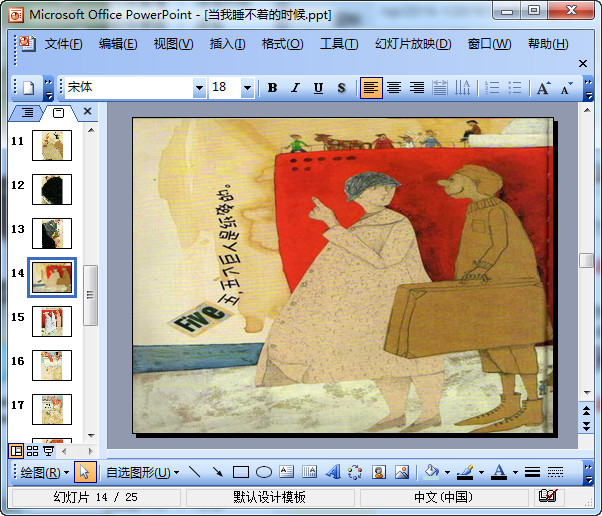Expand Formatting toolbar options at right
This screenshot has height=516, width=602.
tap(588, 88)
